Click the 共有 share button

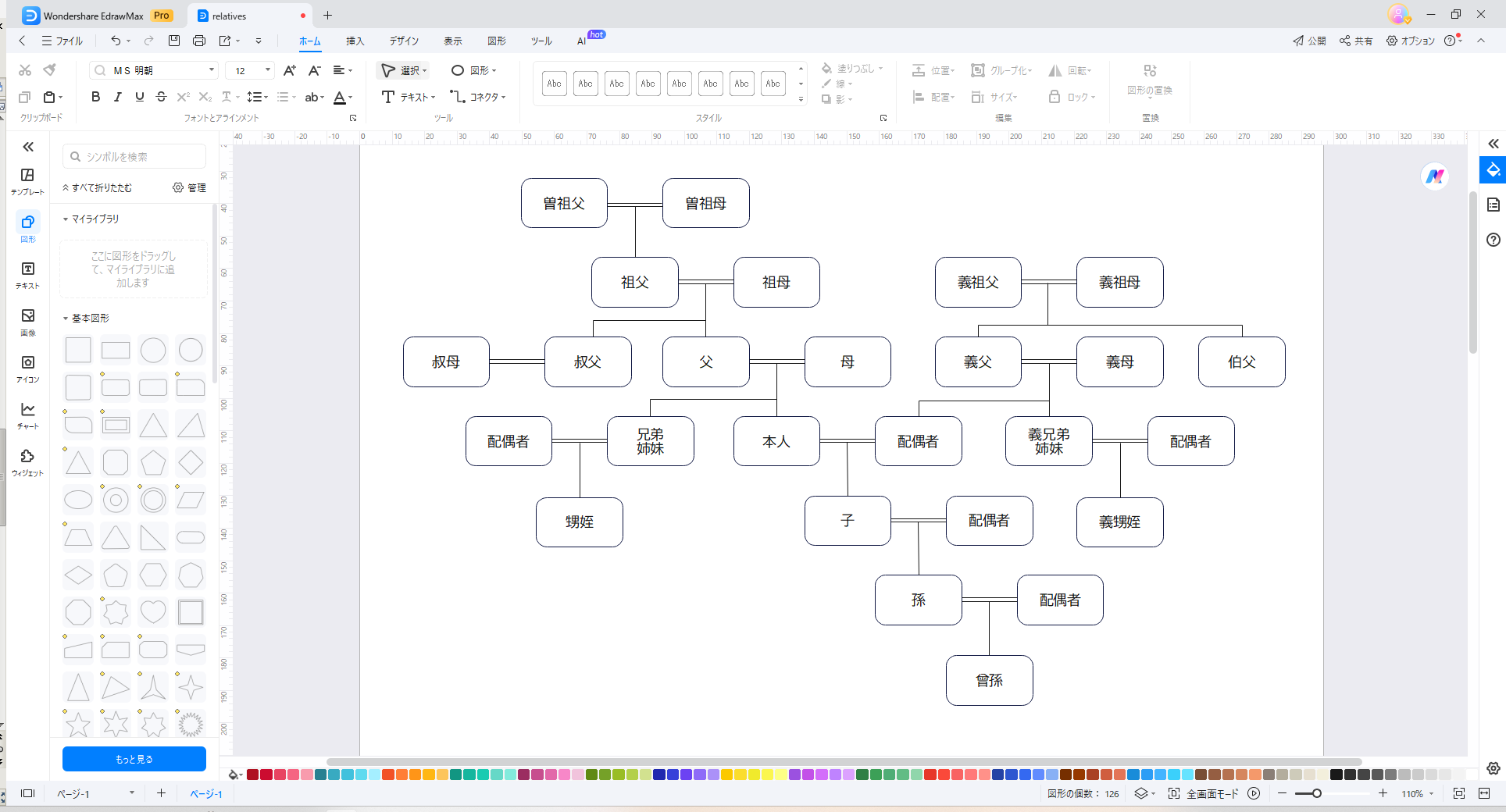[x=1356, y=41]
